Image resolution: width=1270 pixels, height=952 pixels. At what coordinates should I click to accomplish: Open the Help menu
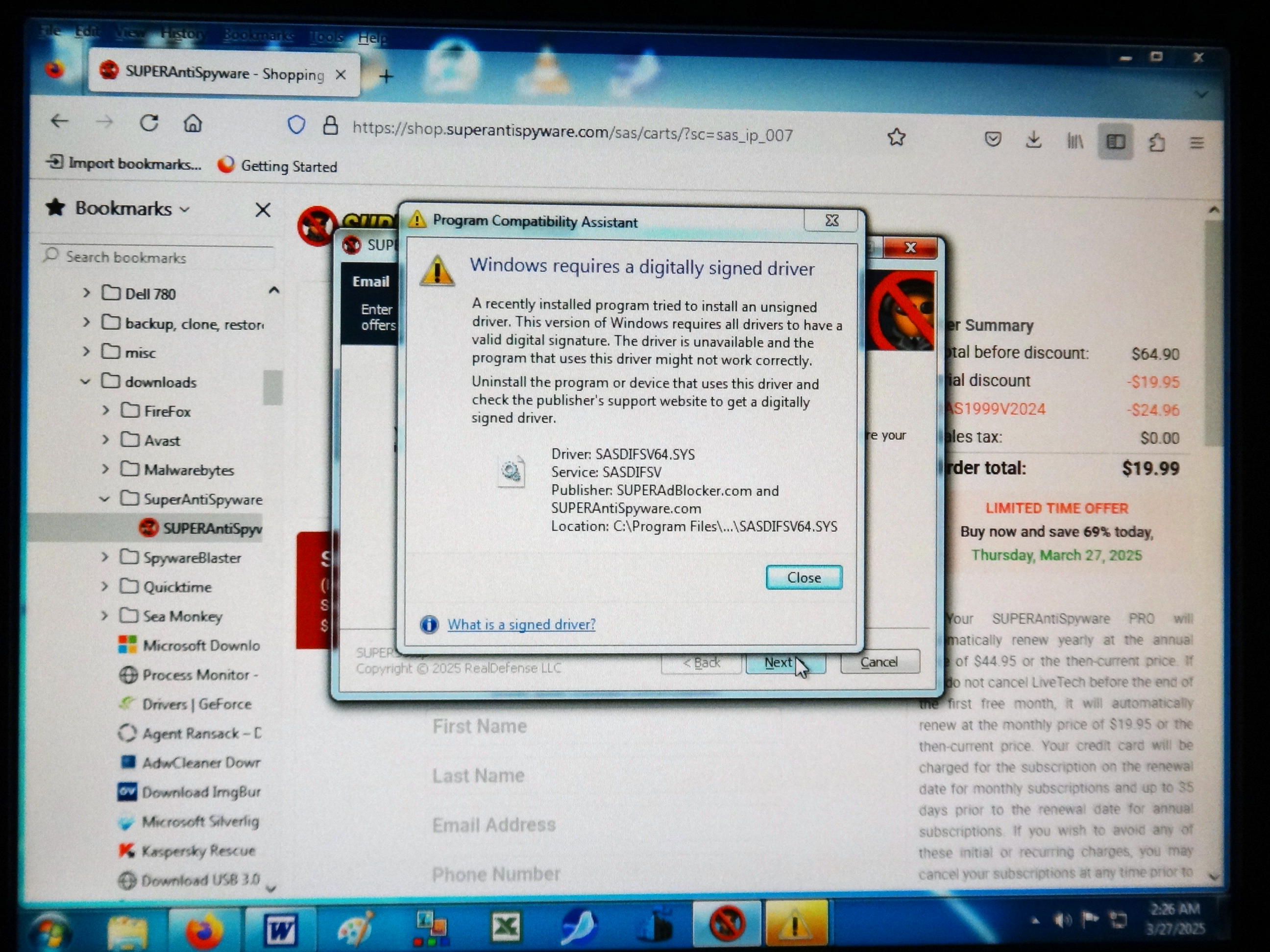tap(372, 38)
